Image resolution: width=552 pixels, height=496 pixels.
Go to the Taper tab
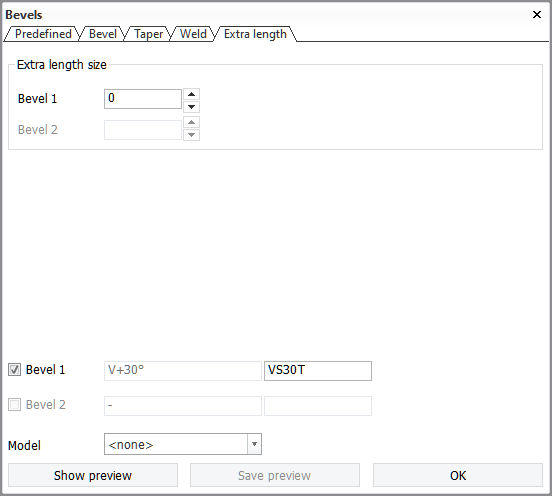pyautogui.click(x=148, y=34)
